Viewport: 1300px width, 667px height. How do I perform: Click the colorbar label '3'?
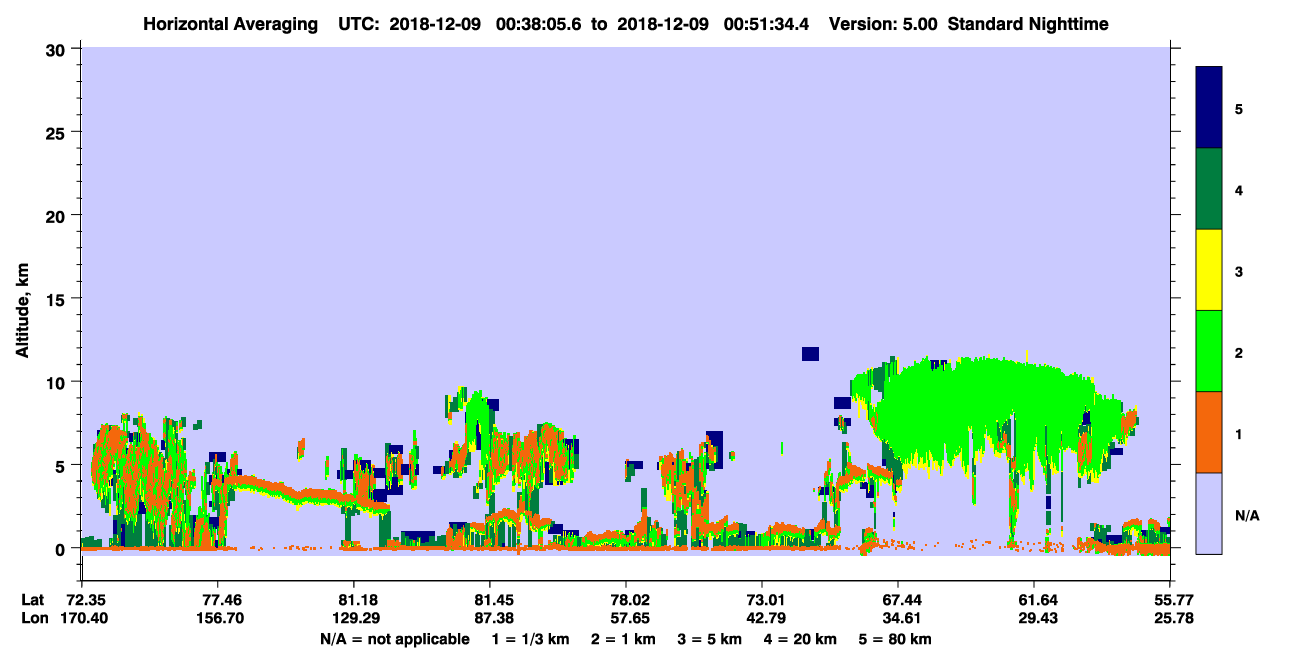click(1239, 271)
